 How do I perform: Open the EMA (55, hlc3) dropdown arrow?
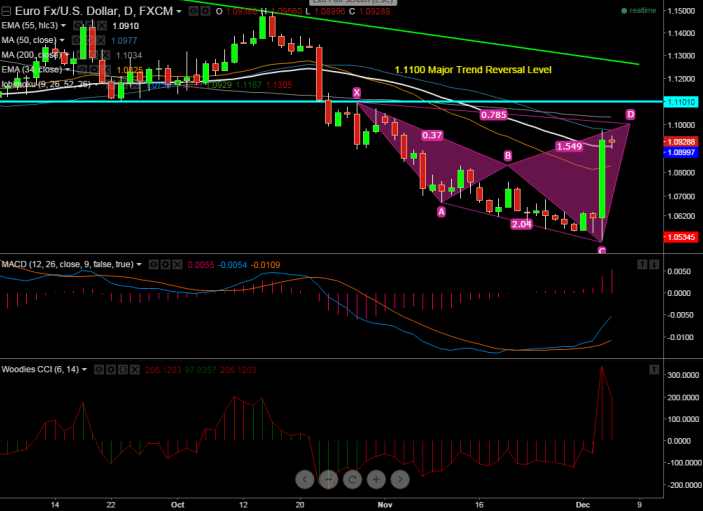pyautogui.click(x=63, y=26)
